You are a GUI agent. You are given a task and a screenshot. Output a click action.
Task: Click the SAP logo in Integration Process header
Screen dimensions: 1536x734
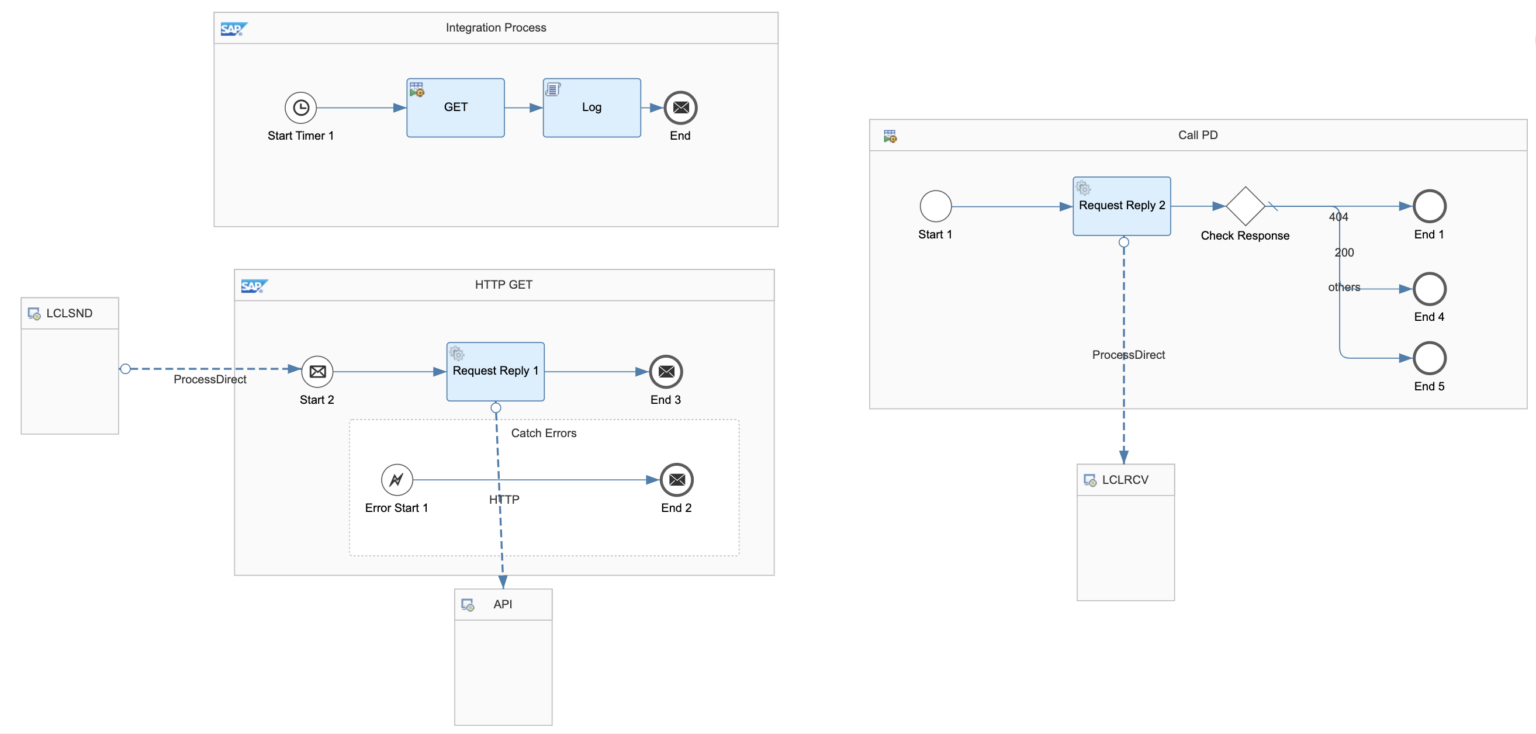[233, 29]
